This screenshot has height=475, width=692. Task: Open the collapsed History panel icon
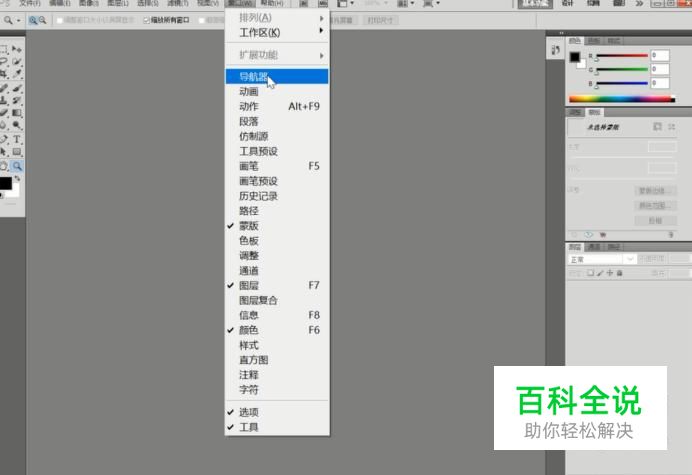pos(556,50)
